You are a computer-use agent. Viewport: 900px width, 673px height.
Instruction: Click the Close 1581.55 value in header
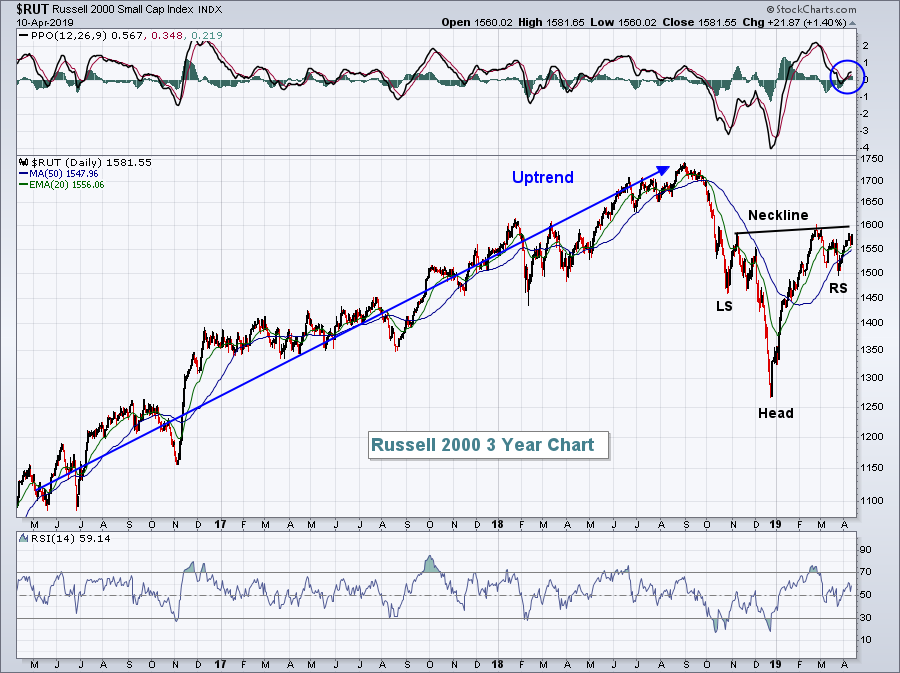(699, 22)
